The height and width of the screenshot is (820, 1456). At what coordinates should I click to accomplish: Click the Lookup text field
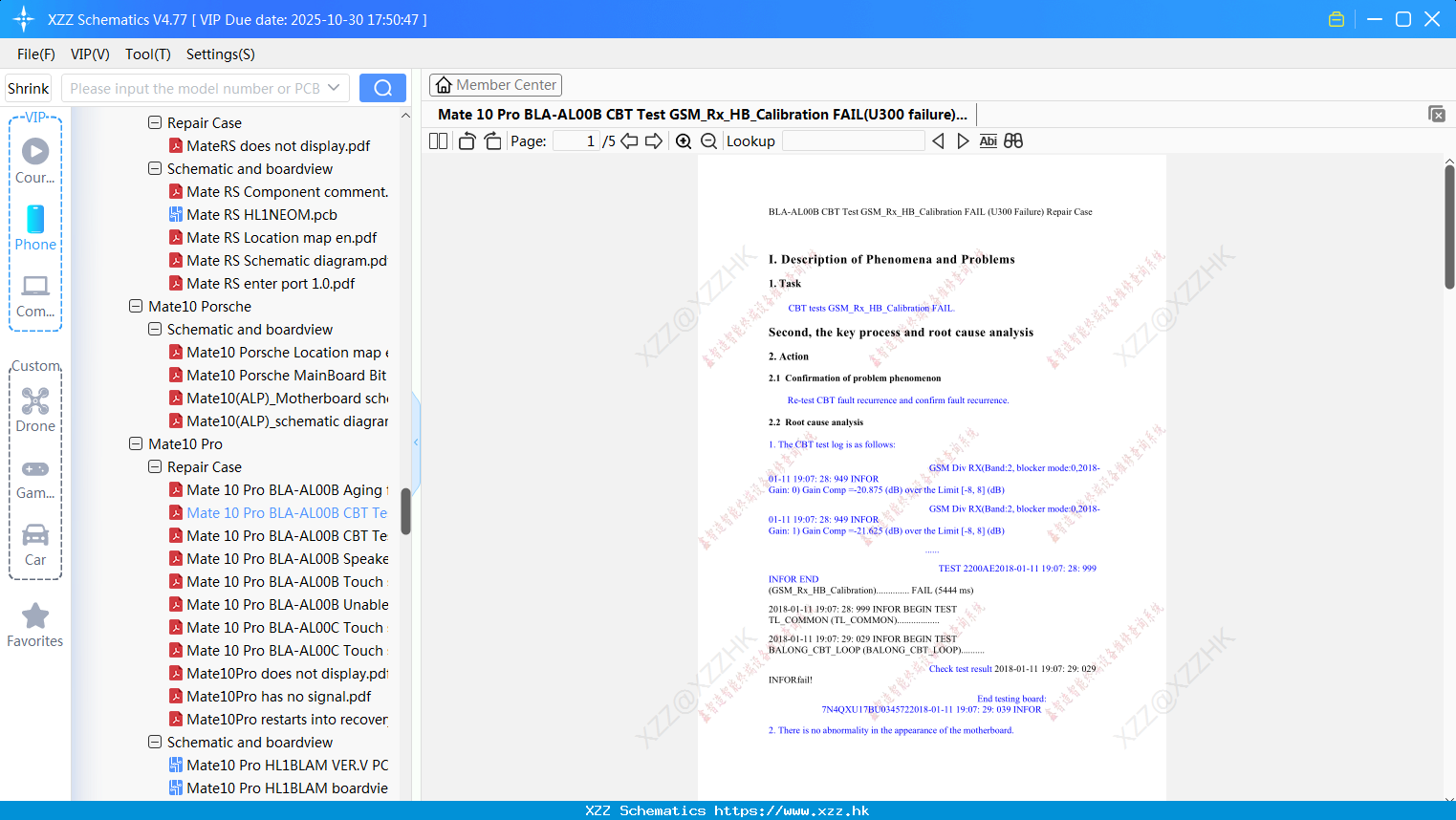click(853, 141)
